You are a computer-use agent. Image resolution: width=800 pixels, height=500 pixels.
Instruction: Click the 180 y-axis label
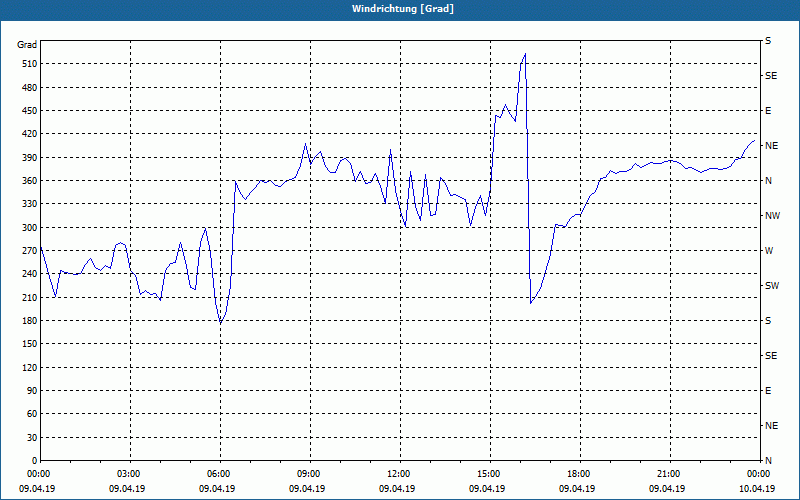click(x=30, y=321)
